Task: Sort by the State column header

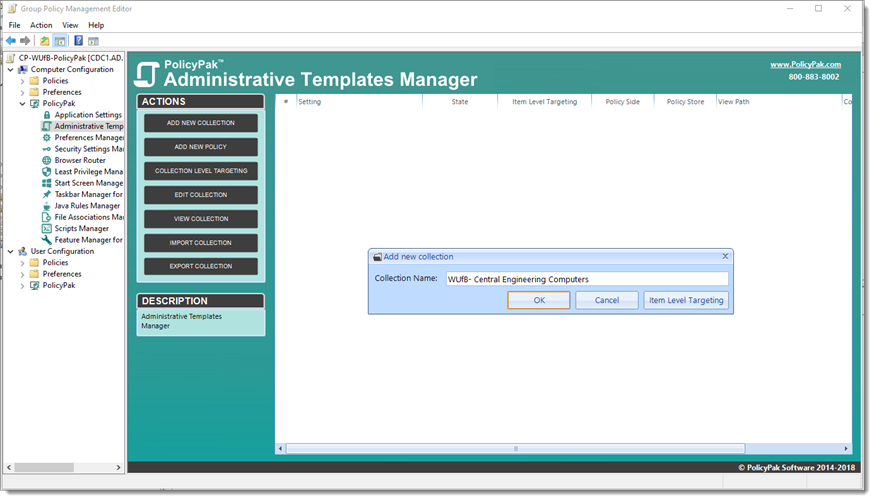Action: tap(460, 102)
